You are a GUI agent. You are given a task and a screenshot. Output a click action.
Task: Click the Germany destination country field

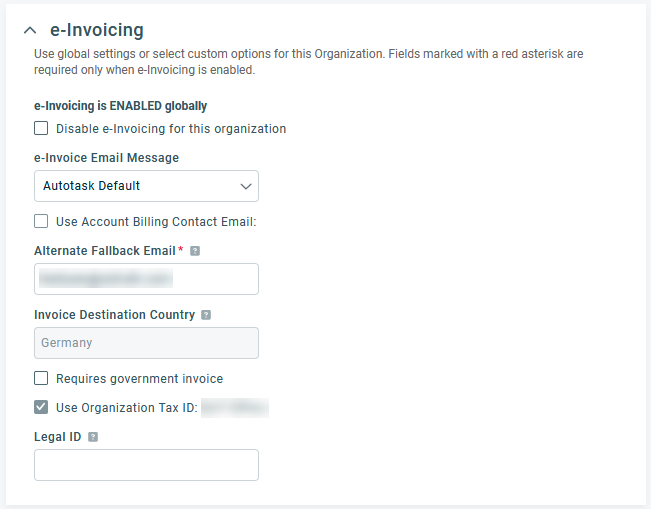point(146,343)
